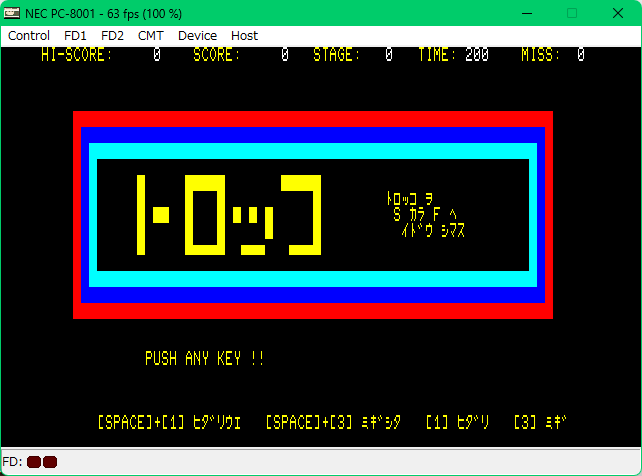642x476 pixels.
Task: Click the STAGE label
Action: pyautogui.click(x=336, y=54)
